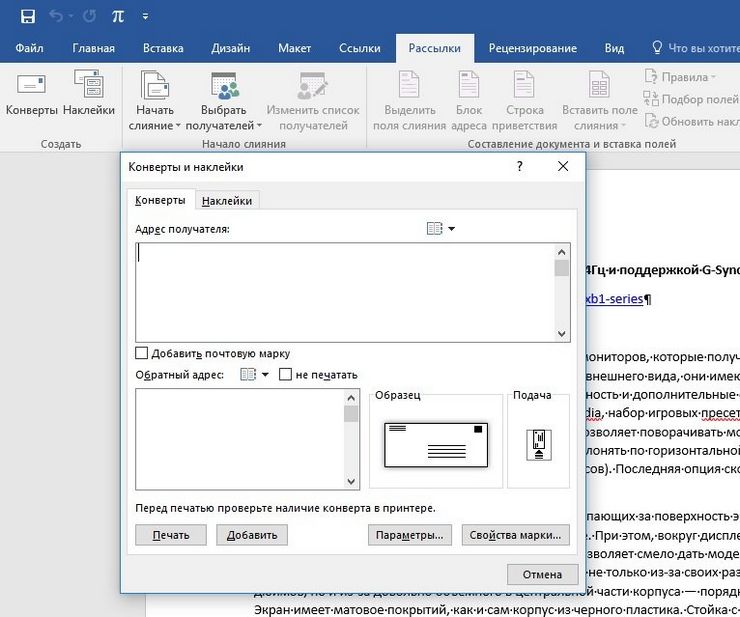Switch to the Наклейки tab in dialog

[x=227, y=201]
